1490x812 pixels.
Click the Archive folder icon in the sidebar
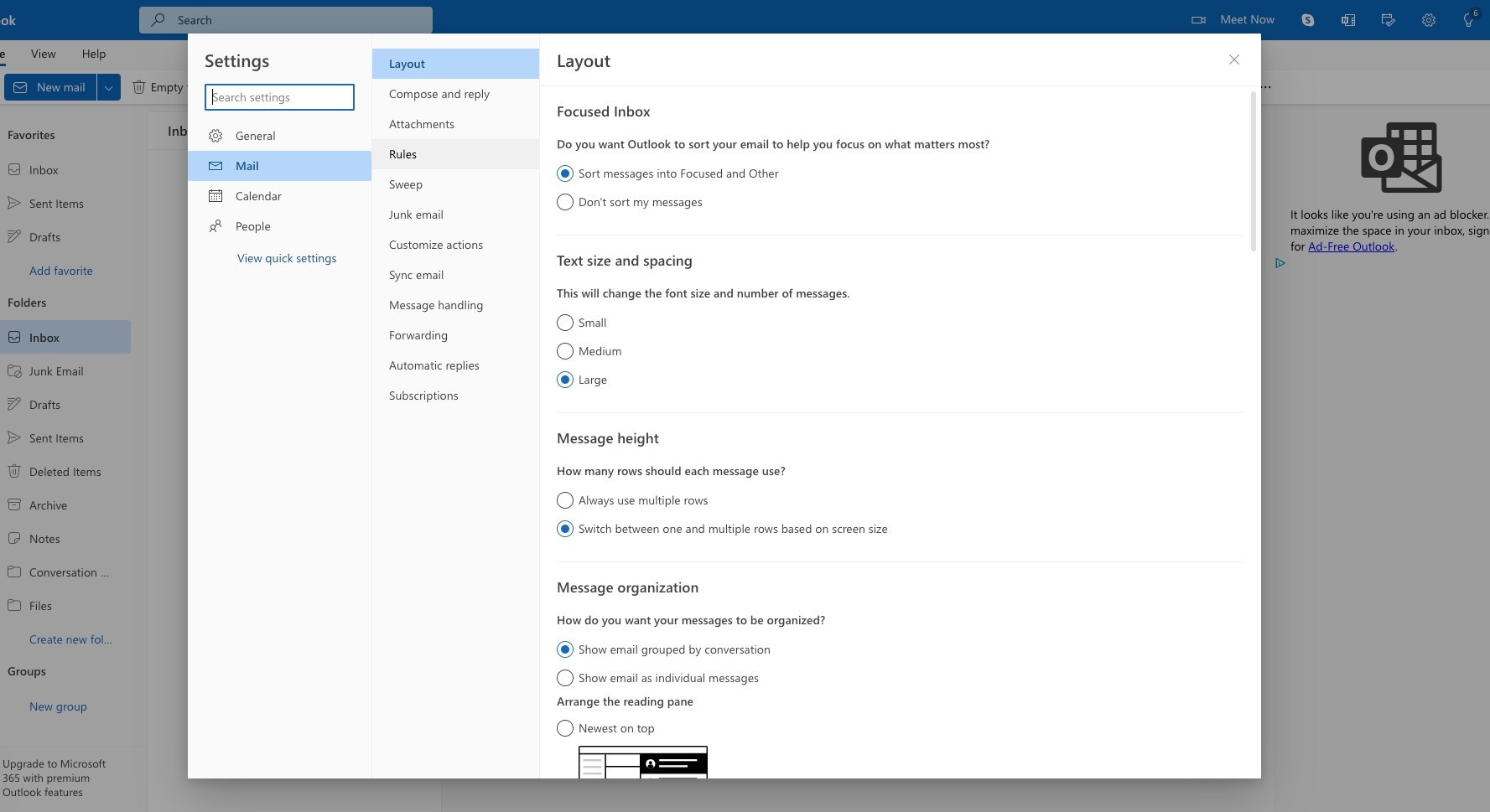14,505
